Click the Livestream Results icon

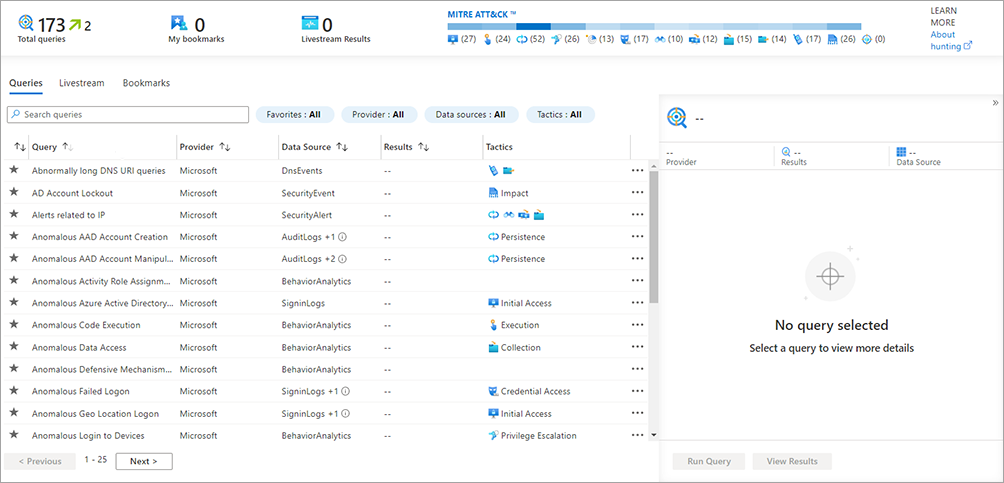[x=310, y=24]
